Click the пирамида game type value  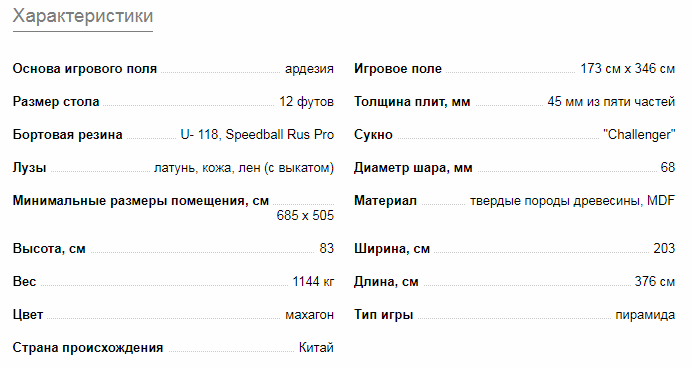[x=645, y=315]
